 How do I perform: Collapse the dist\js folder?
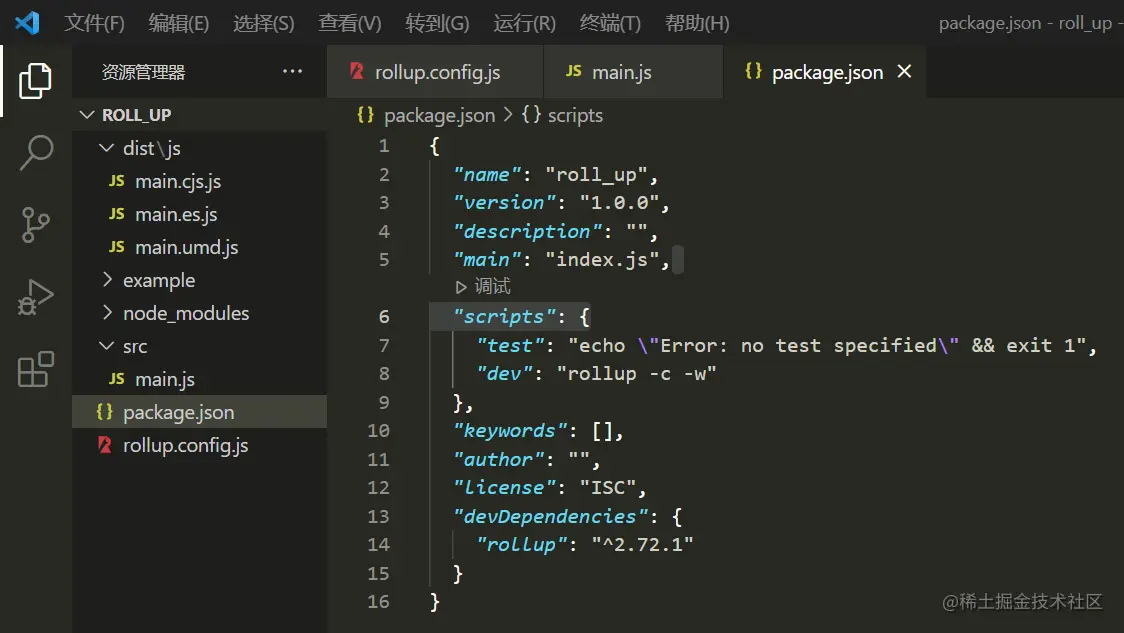[x=106, y=148]
